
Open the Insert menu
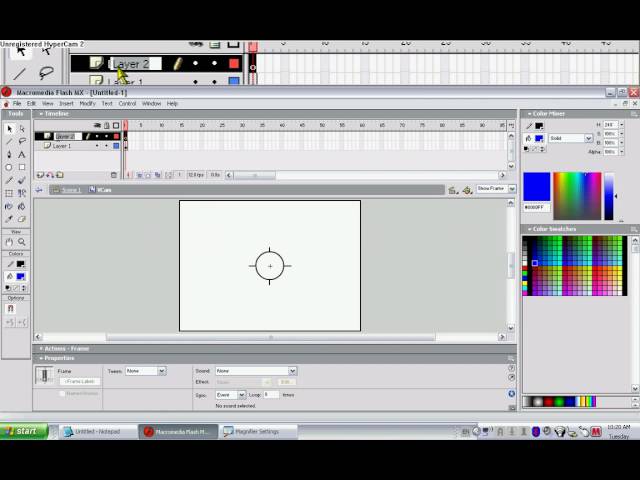67,104
